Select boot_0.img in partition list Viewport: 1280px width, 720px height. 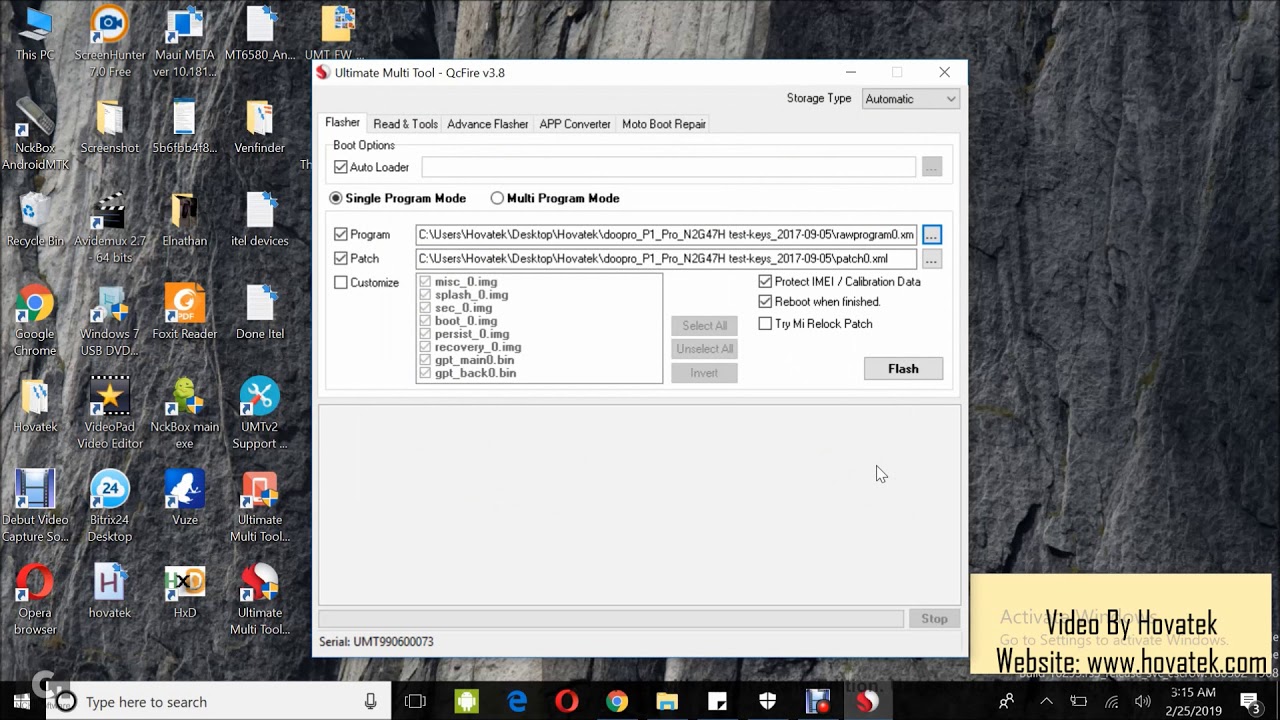466,321
